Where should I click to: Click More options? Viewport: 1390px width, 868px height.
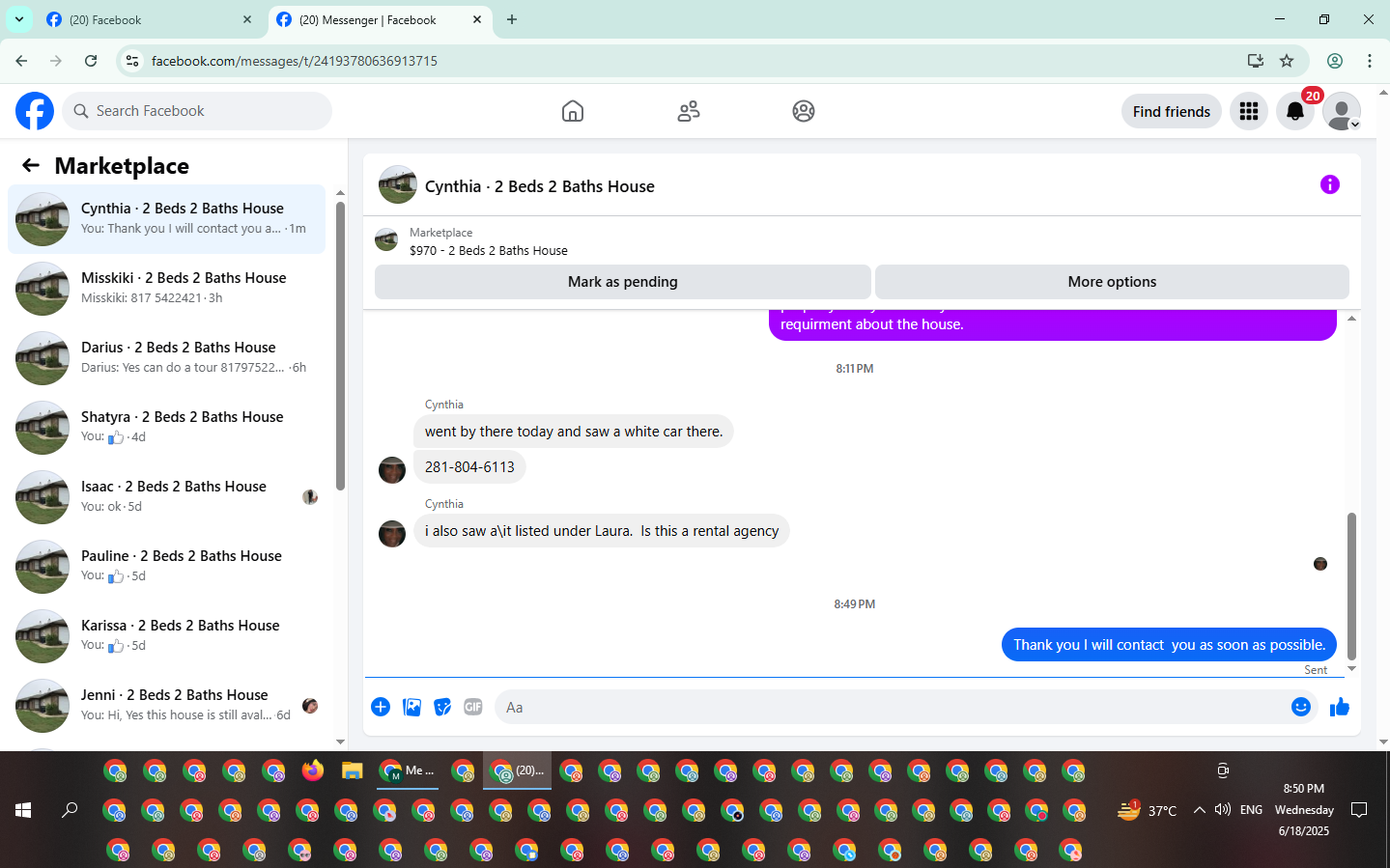pyautogui.click(x=1112, y=282)
